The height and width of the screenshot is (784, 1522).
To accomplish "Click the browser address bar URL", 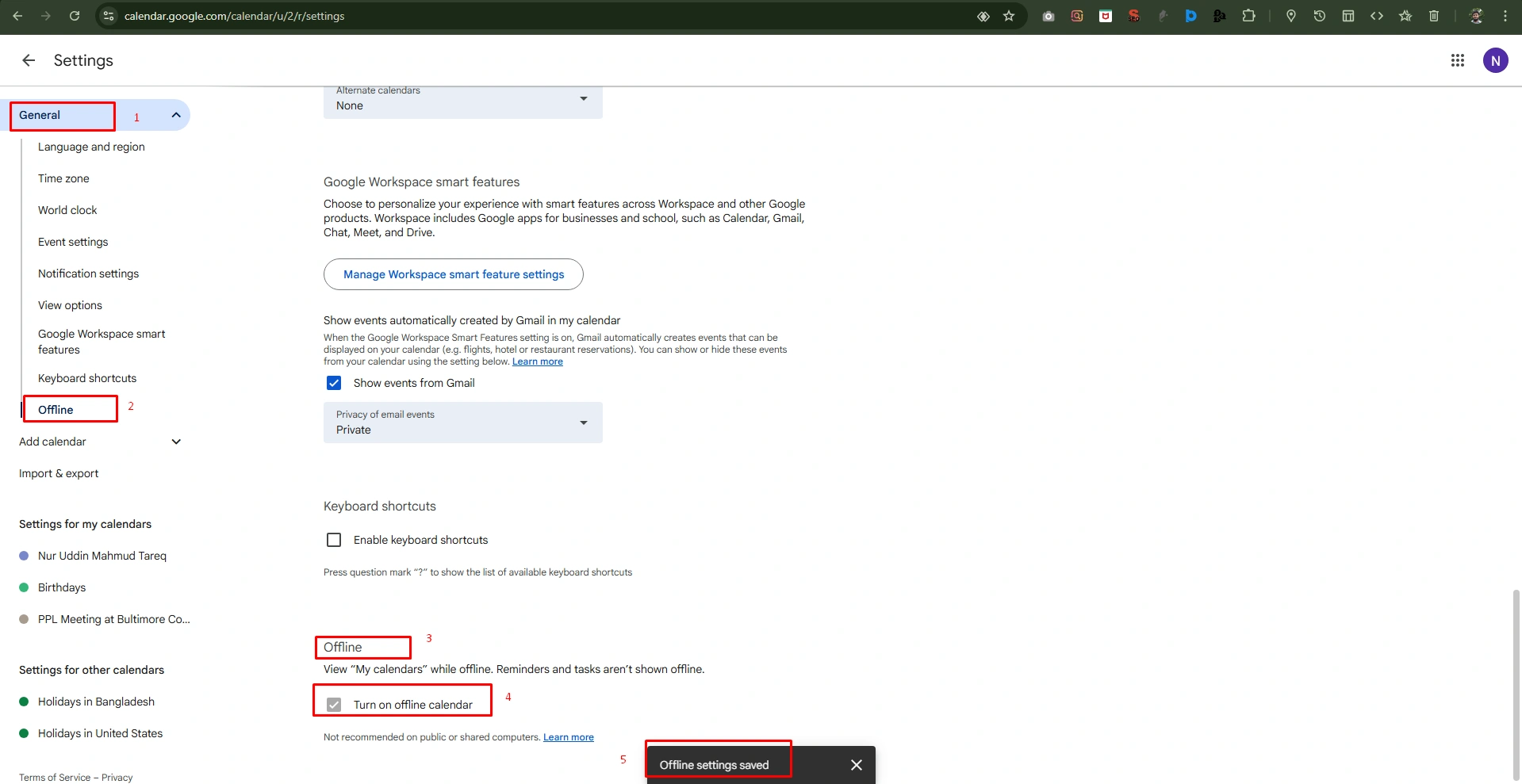I will (234, 16).
